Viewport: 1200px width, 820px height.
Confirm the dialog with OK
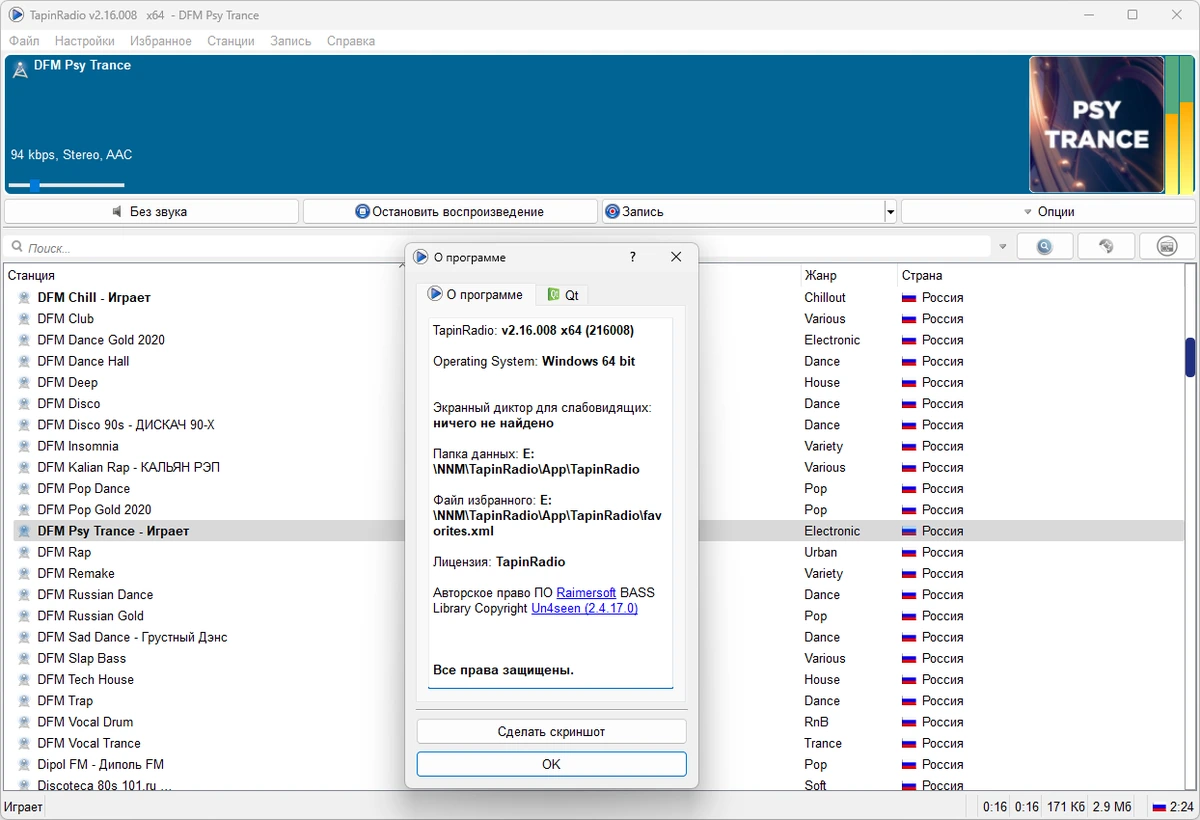(x=551, y=764)
